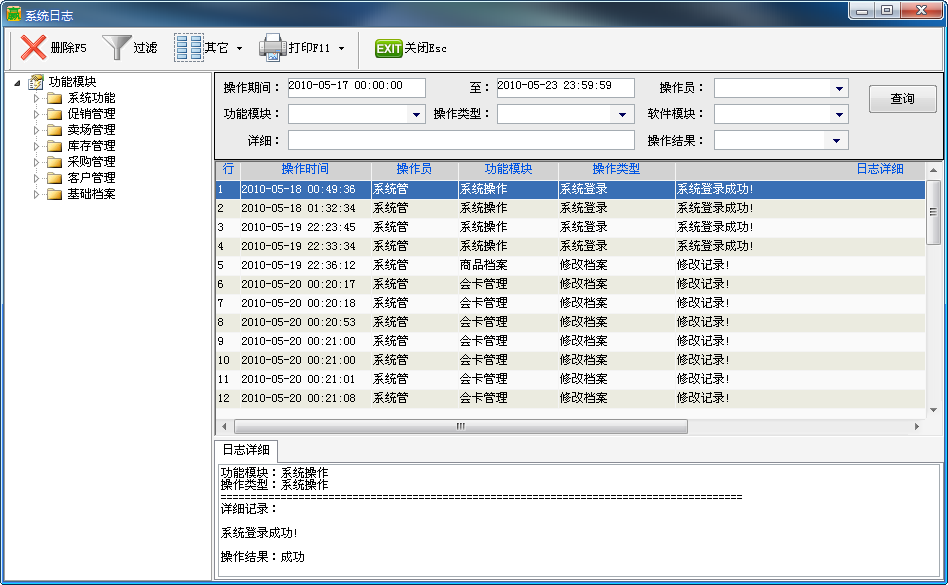The width and height of the screenshot is (948, 585).
Task: Expand the 采购管理 tree node
Action: point(38,162)
